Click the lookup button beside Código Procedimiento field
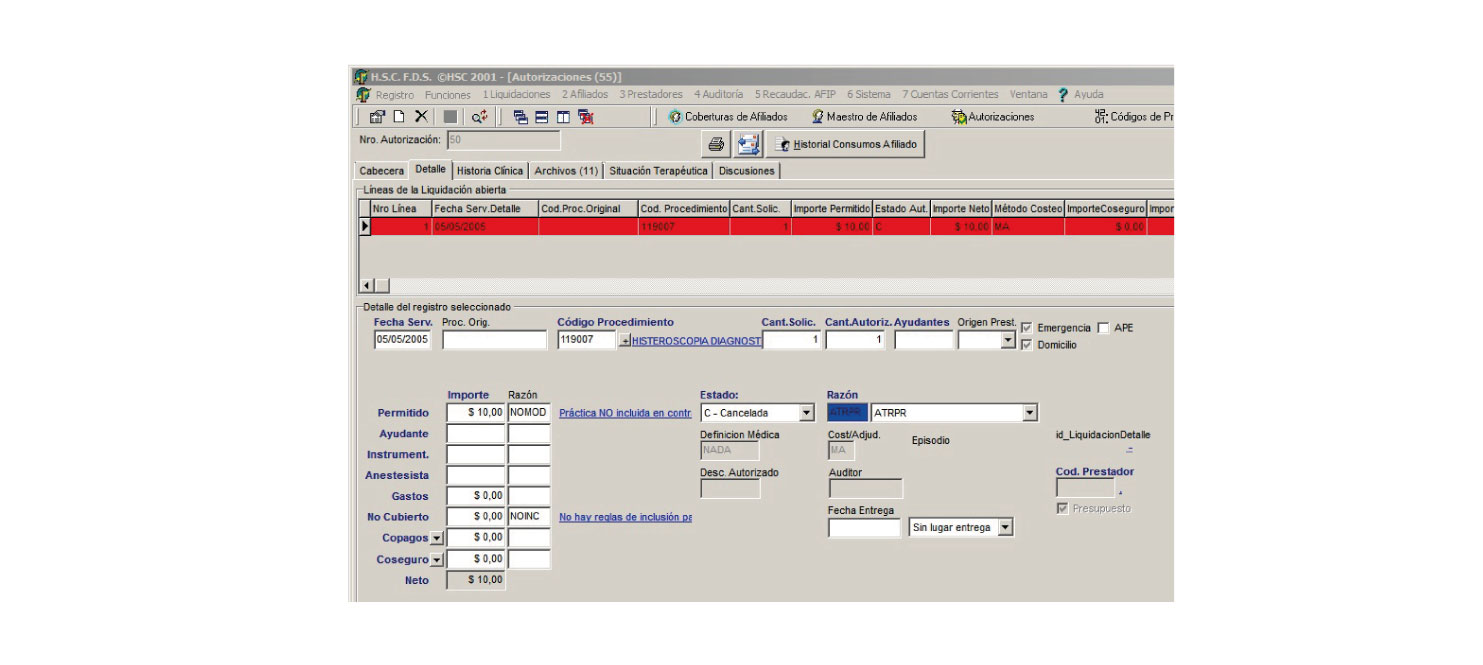Image resolution: width=1483 pixels, height=665 pixels. [625, 341]
